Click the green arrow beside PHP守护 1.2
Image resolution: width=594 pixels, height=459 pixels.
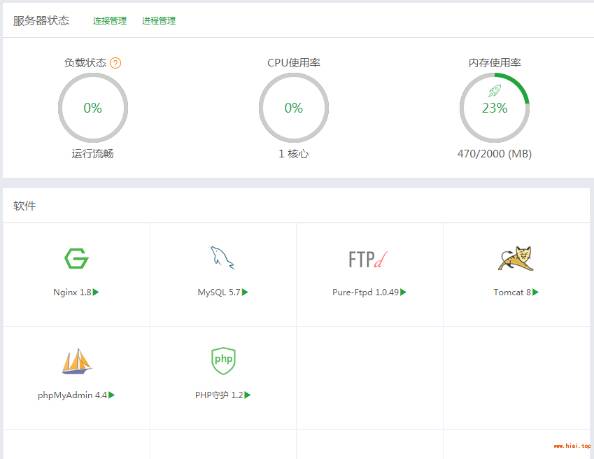point(247,395)
